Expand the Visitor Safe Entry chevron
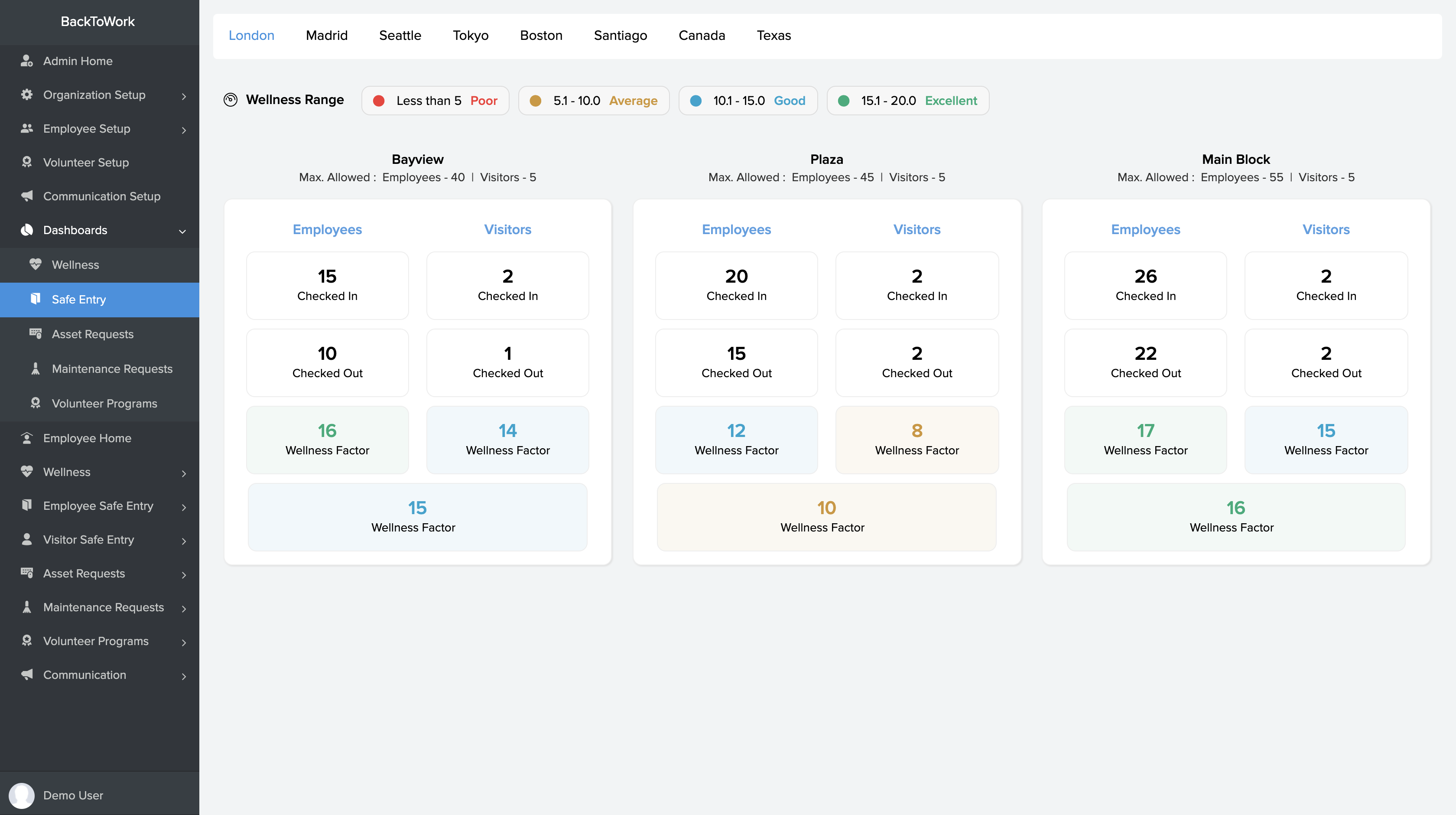The image size is (1456, 815). (184, 541)
